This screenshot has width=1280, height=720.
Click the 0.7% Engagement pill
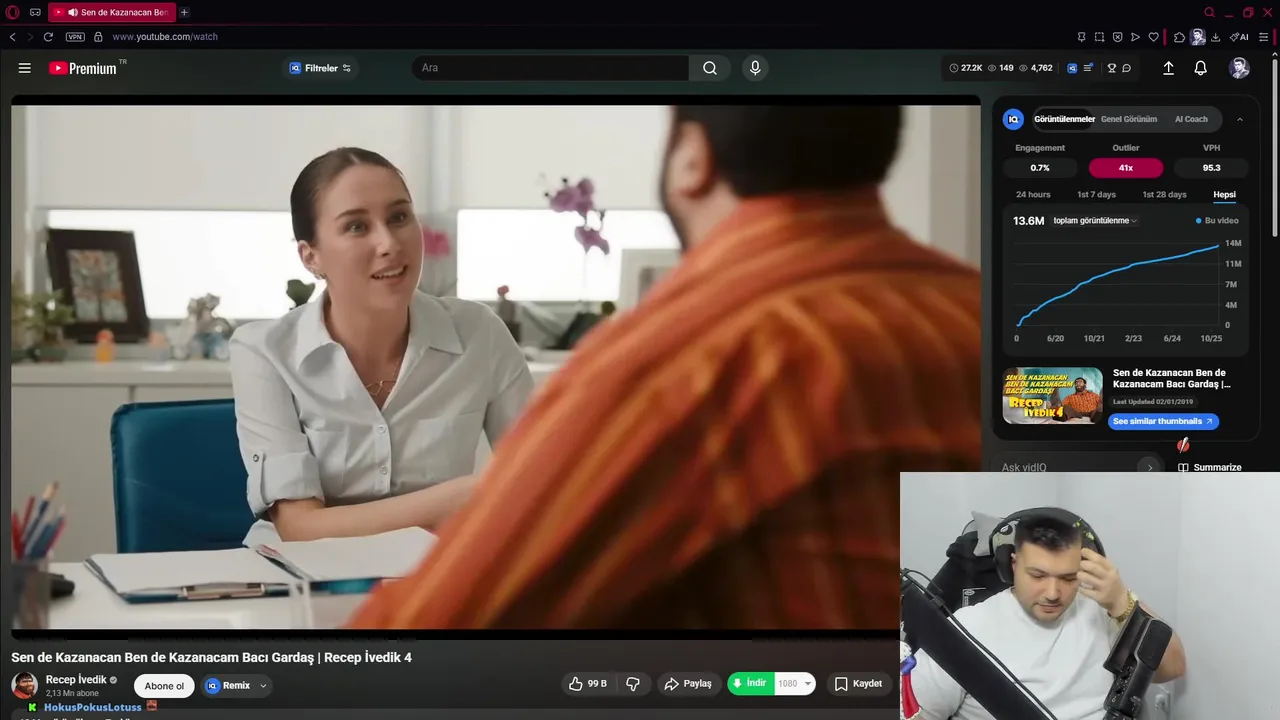pyautogui.click(x=1040, y=168)
